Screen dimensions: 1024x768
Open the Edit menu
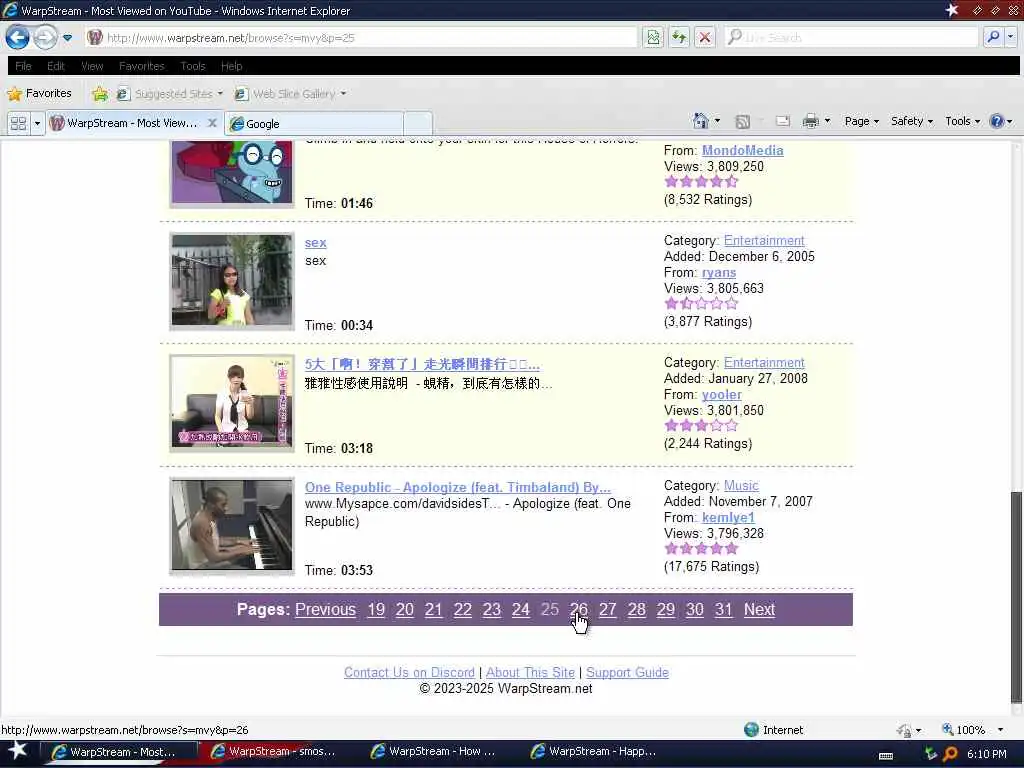[56, 66]
